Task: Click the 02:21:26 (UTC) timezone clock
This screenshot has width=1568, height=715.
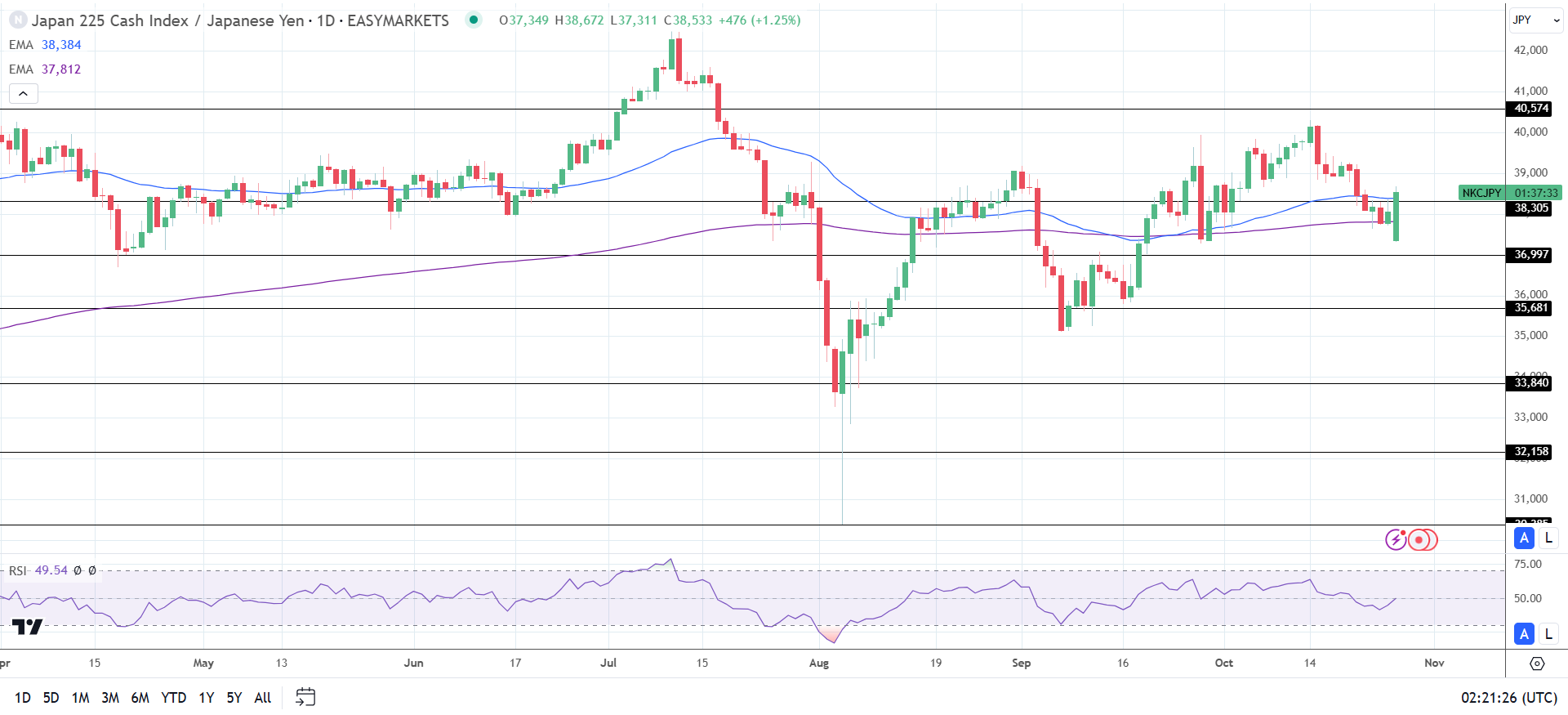Action: 1509,697
